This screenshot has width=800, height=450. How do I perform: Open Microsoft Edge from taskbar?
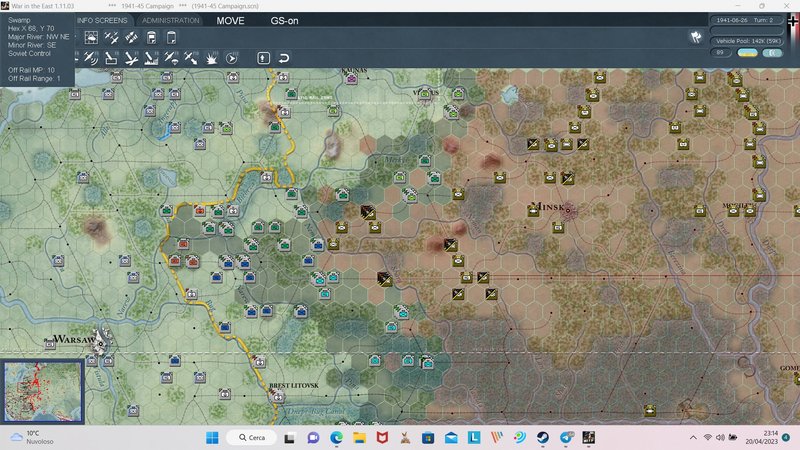pos(336,438)
